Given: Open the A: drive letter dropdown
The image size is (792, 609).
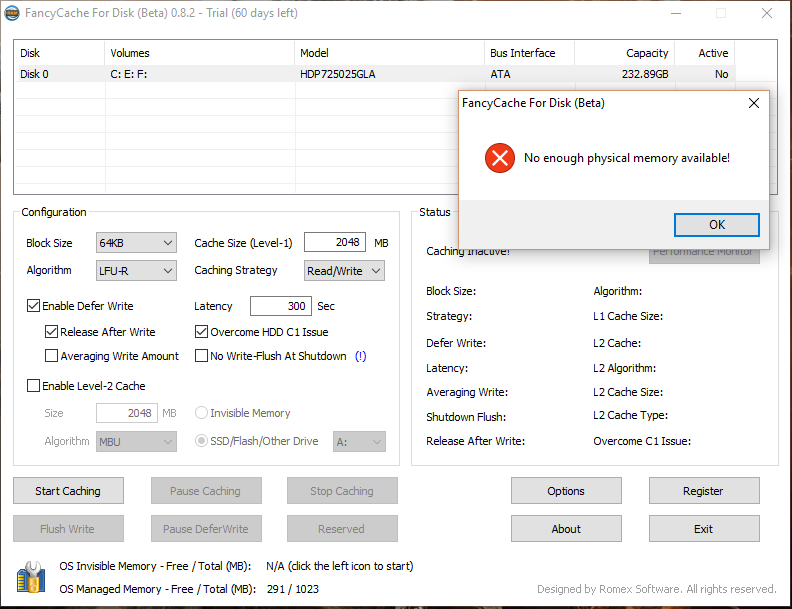Looking at the screenshot, I should (359, 442).
